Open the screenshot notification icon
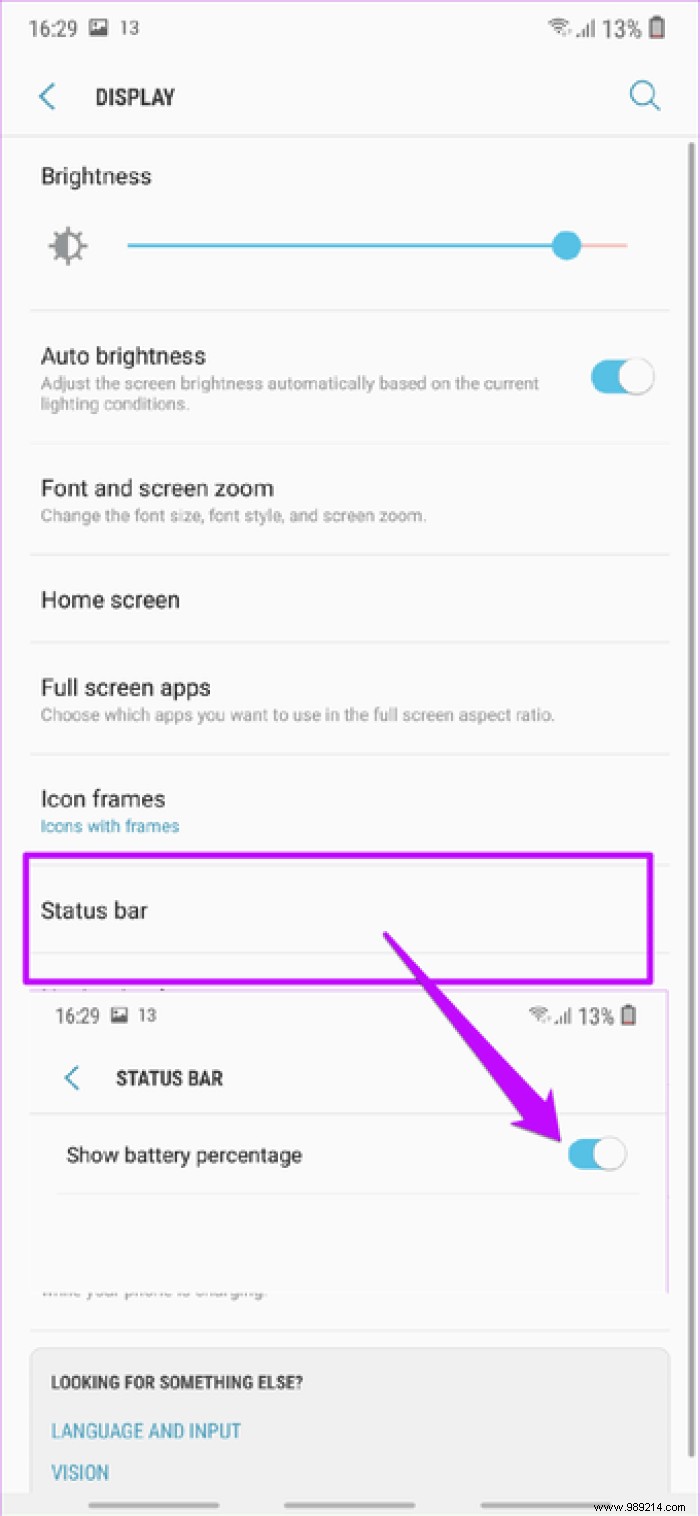700x1516 pixels. point(98,29)
